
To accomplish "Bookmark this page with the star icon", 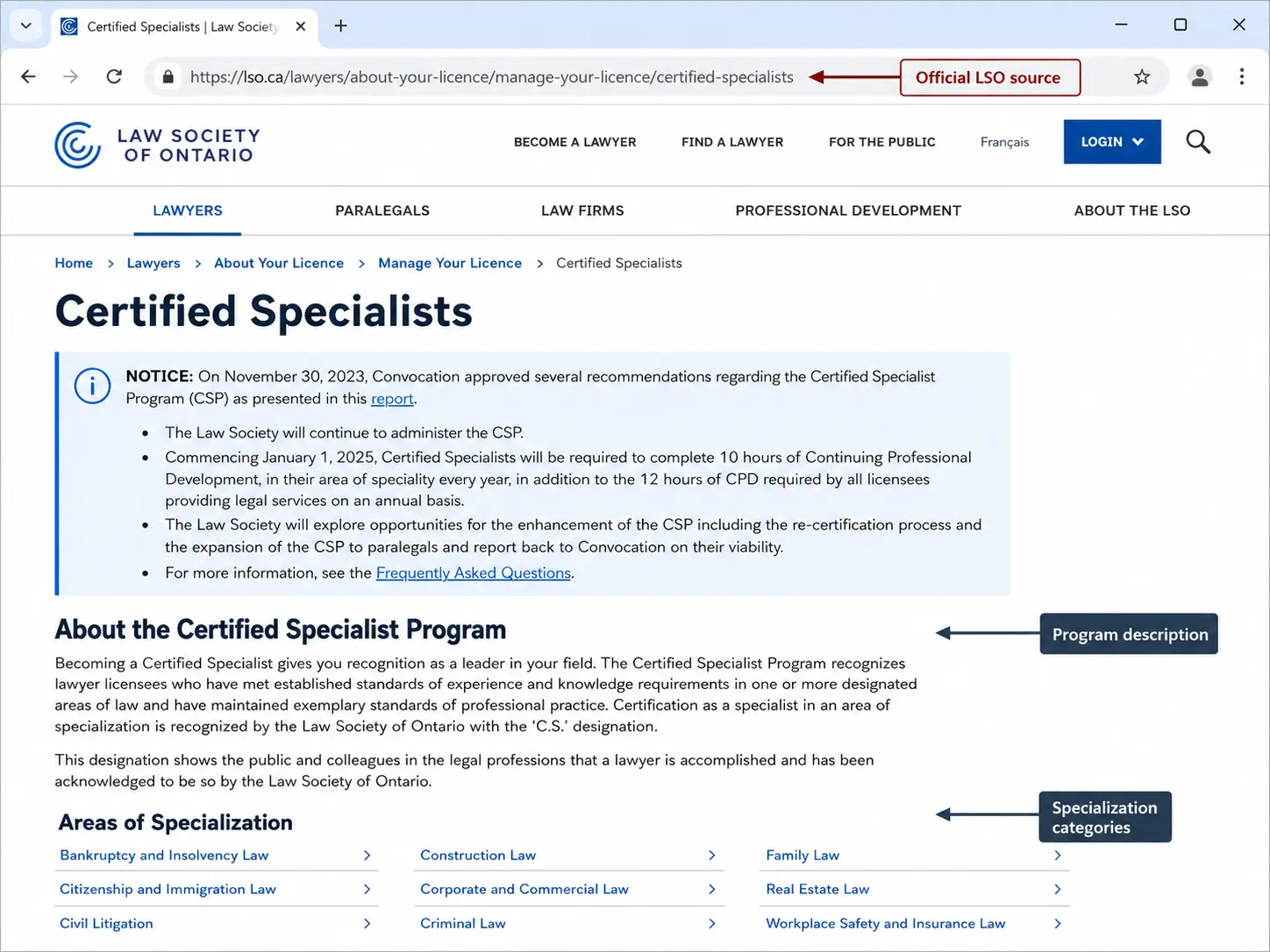I will point(1142,77).
